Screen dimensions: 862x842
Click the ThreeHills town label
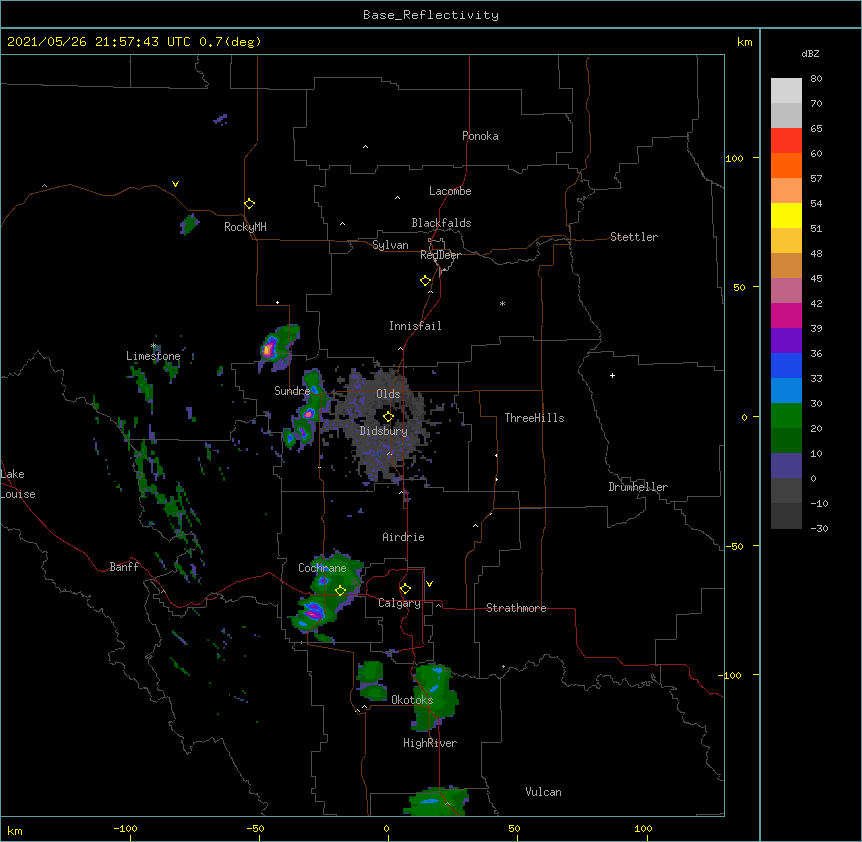click(534, 418)
